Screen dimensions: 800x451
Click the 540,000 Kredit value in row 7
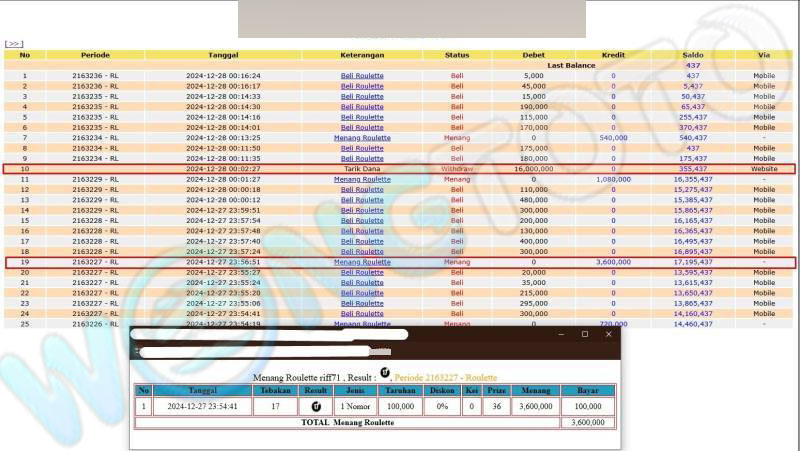(x=612, y=137)
